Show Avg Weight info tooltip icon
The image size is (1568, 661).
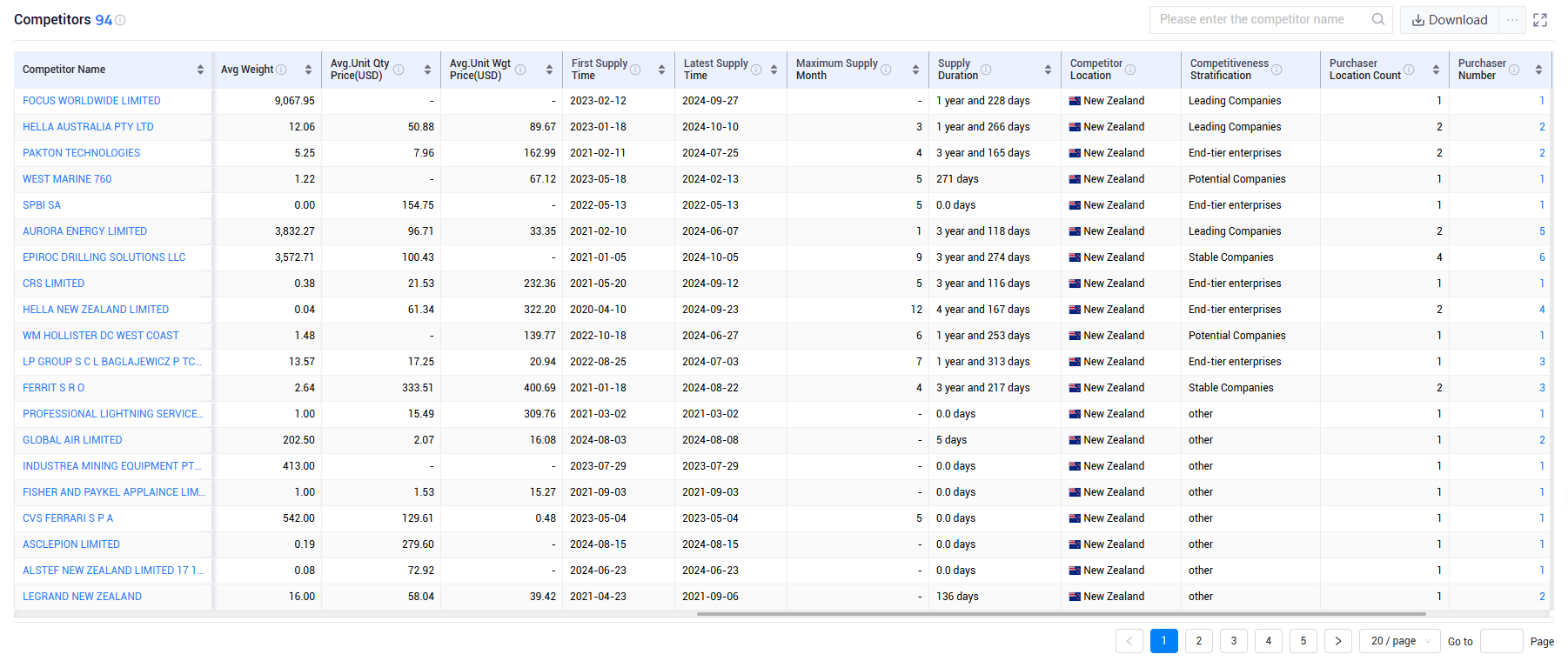tap(281, 70)
